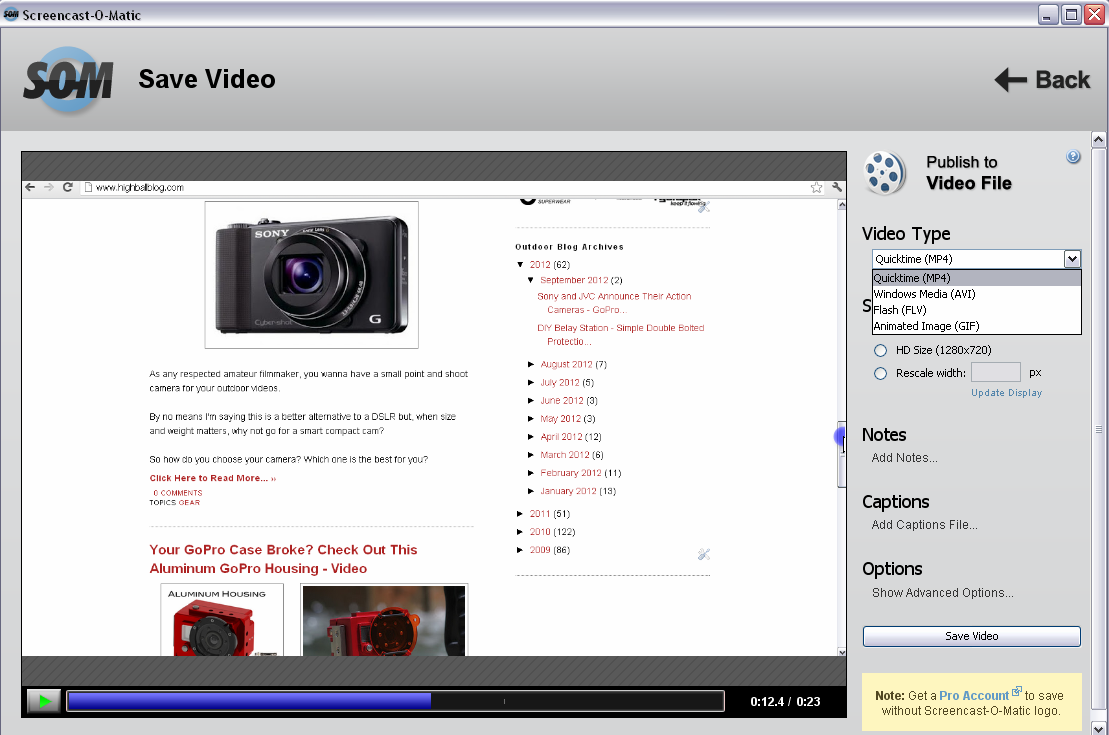Expand the 2010 archive triangle
The width and height of the screenshot is (1109, 735).
pos(521,532)
